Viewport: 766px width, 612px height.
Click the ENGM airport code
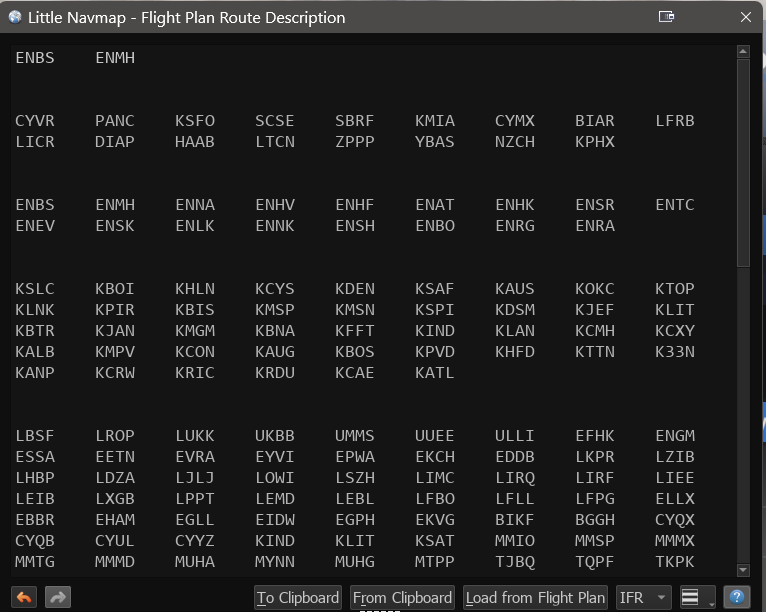click(675, 436)
